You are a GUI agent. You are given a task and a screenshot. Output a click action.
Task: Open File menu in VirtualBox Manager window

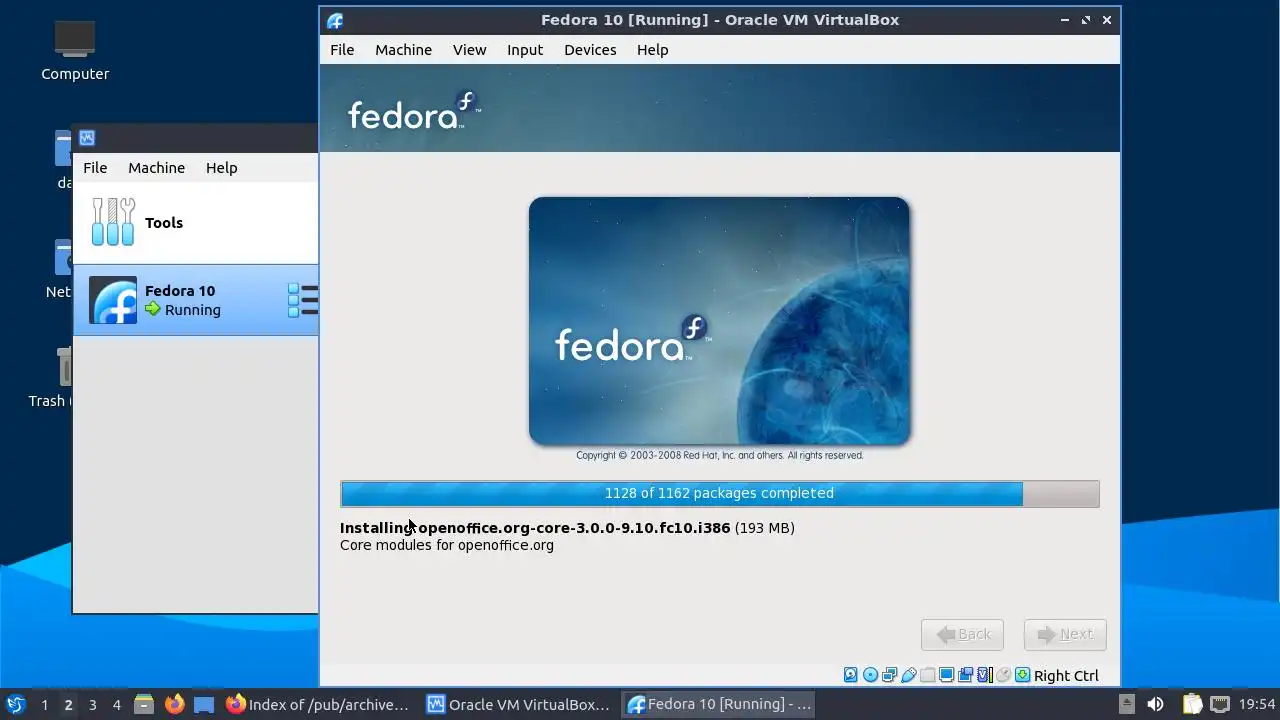coord(95,168)
